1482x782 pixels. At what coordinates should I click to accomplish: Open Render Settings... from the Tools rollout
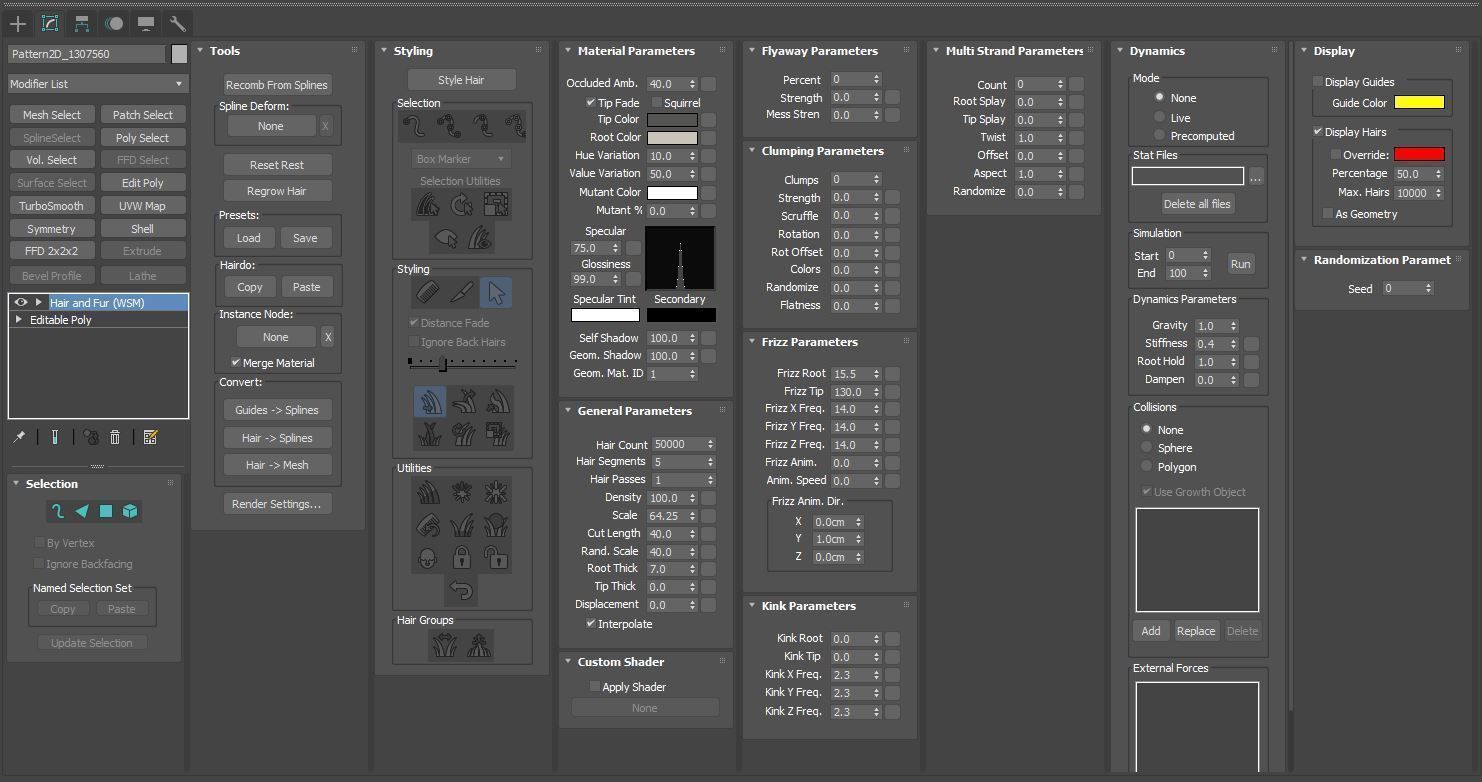[x=276, y=504]
